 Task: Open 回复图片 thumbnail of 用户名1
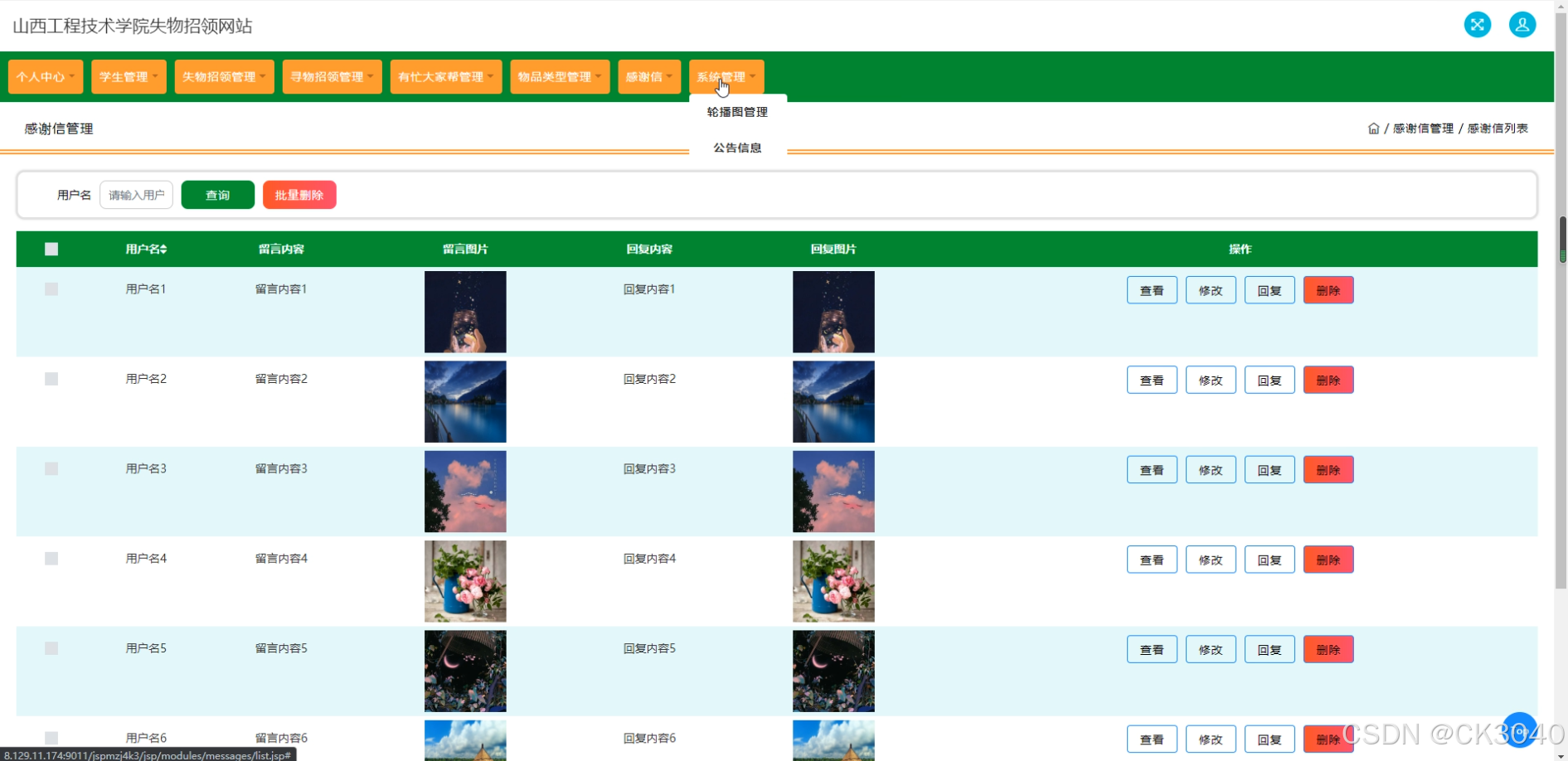[x=833, y=312]
